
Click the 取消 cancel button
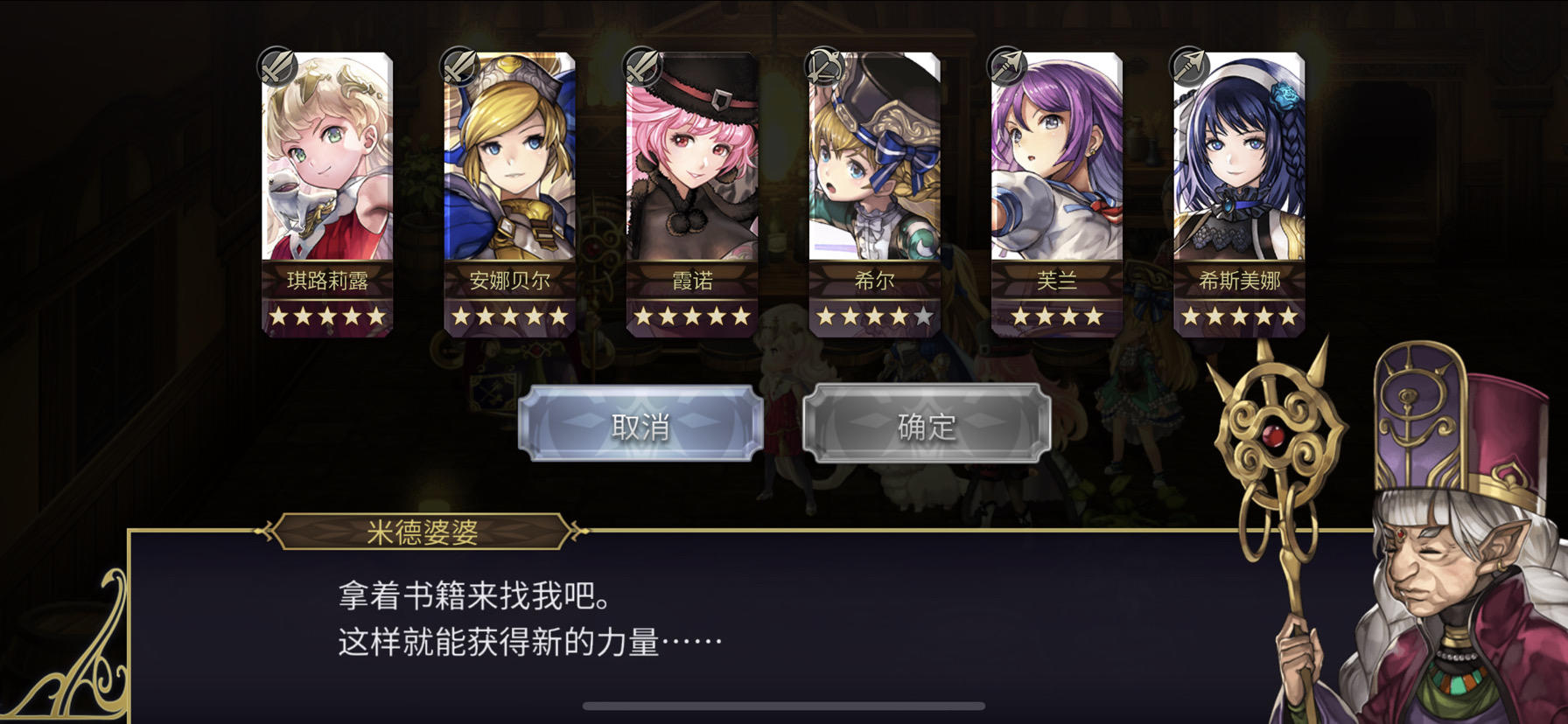(x=640, y=425)
